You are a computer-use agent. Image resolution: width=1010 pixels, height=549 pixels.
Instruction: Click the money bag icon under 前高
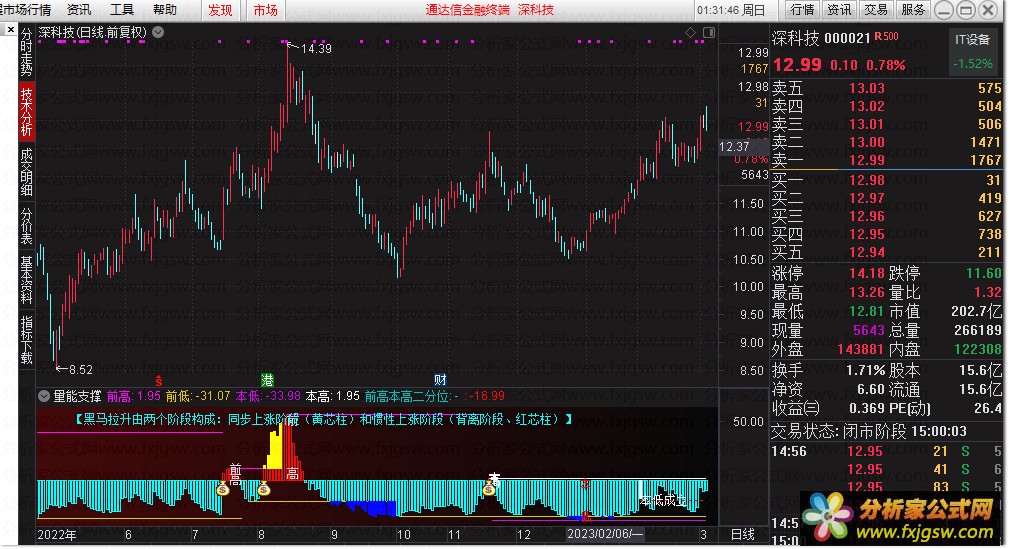[x=223, y=490]
